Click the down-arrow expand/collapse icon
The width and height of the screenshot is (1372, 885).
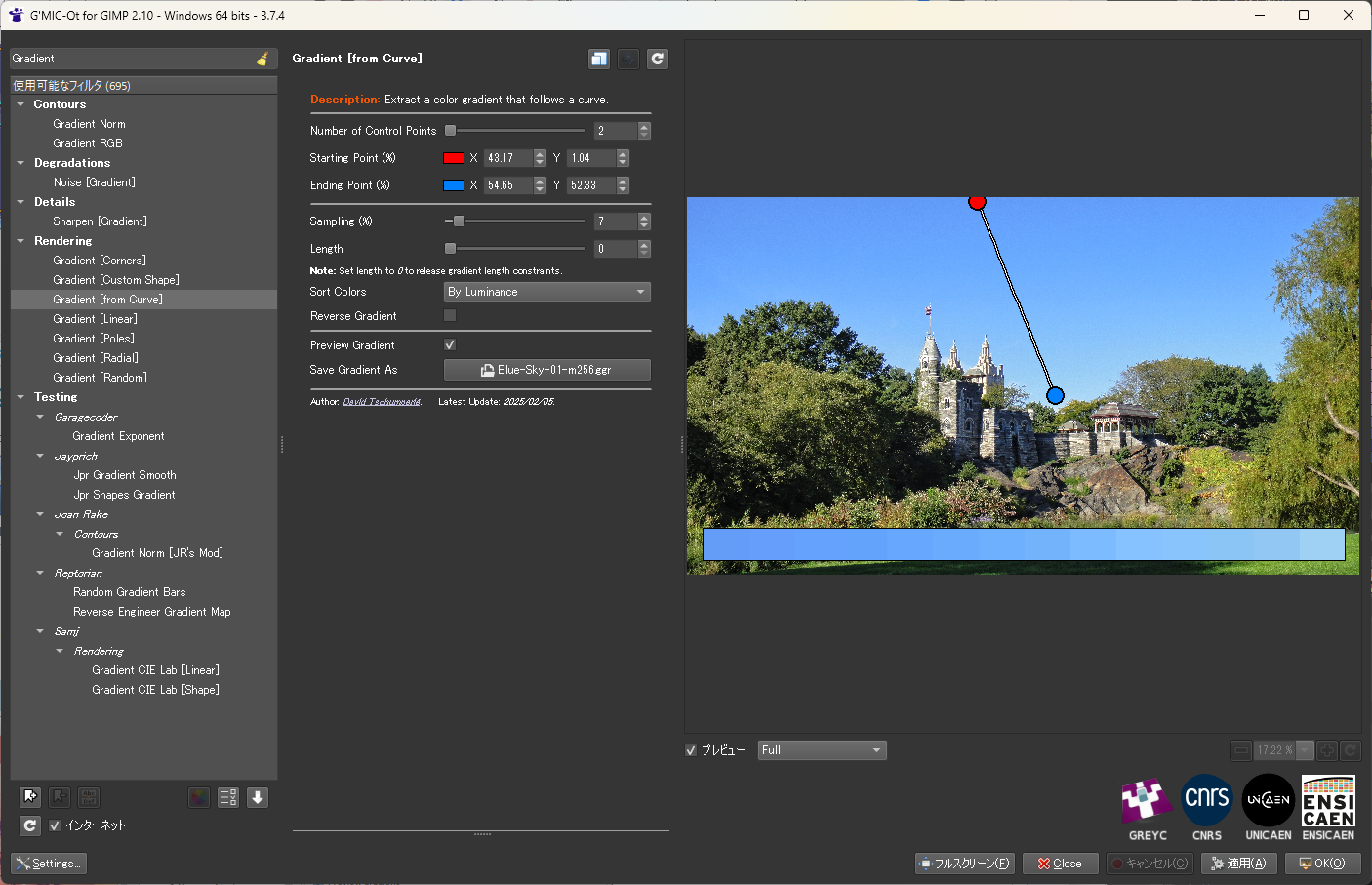[258, 797]
